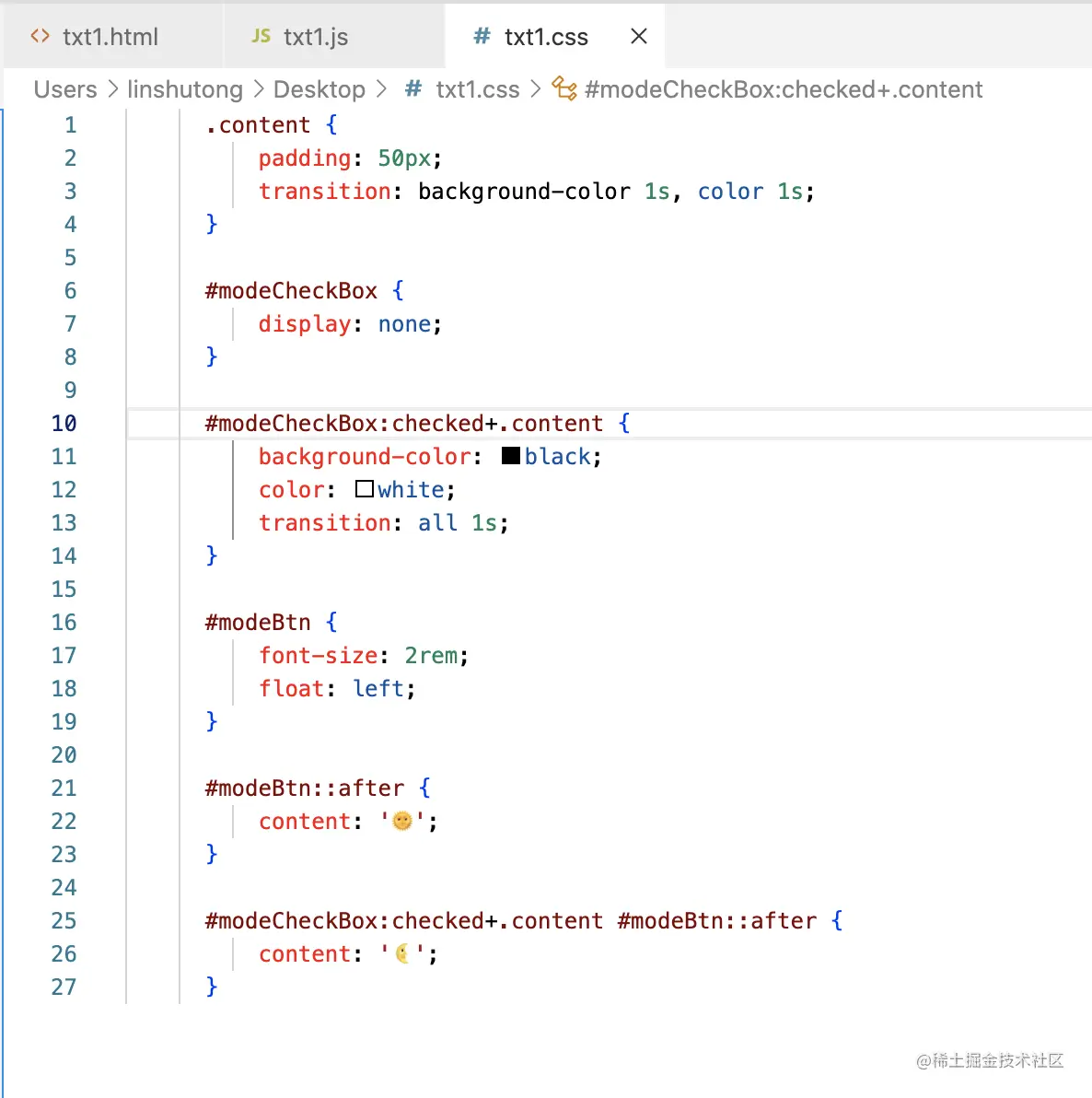Click the 'none' display value
Viewport: 1092px width, 1098px height.
[x=404, y=323]
